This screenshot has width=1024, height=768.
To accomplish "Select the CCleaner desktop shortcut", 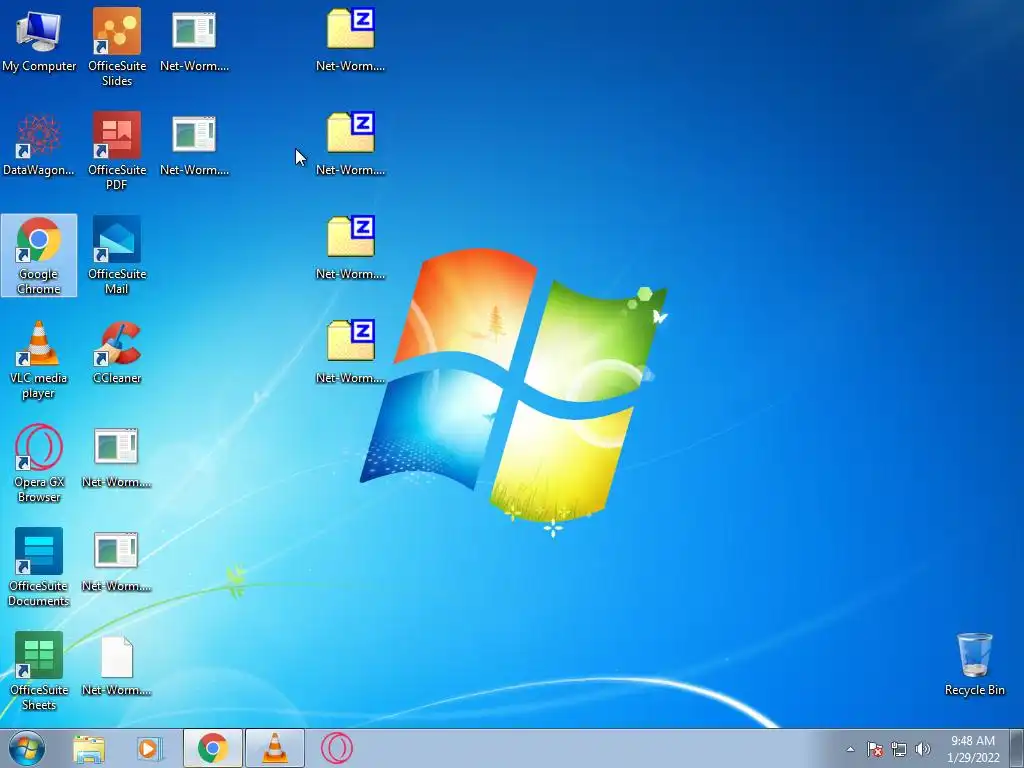I will point(117,353).
